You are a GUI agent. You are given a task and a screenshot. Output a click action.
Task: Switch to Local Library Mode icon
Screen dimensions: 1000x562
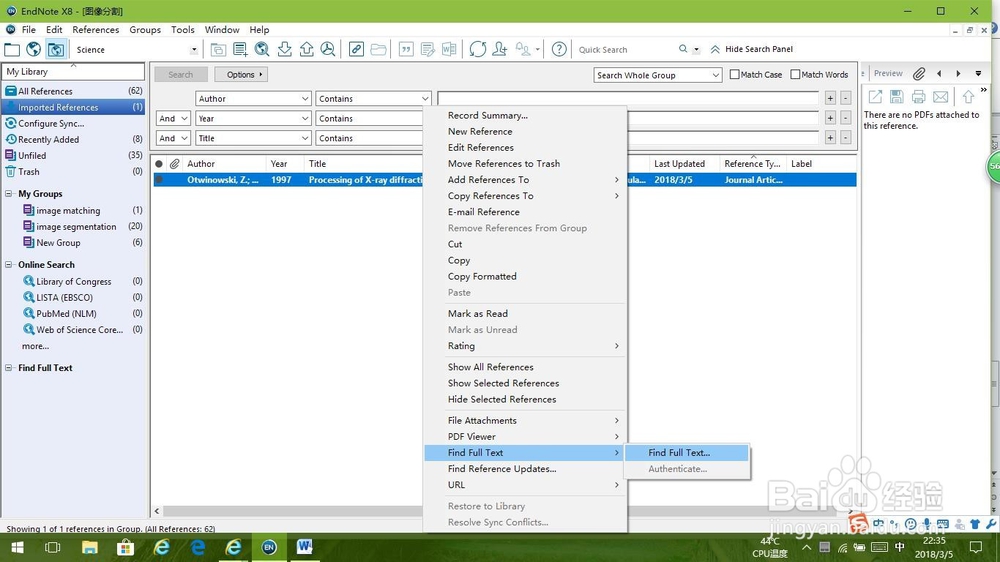coord(12,49)
